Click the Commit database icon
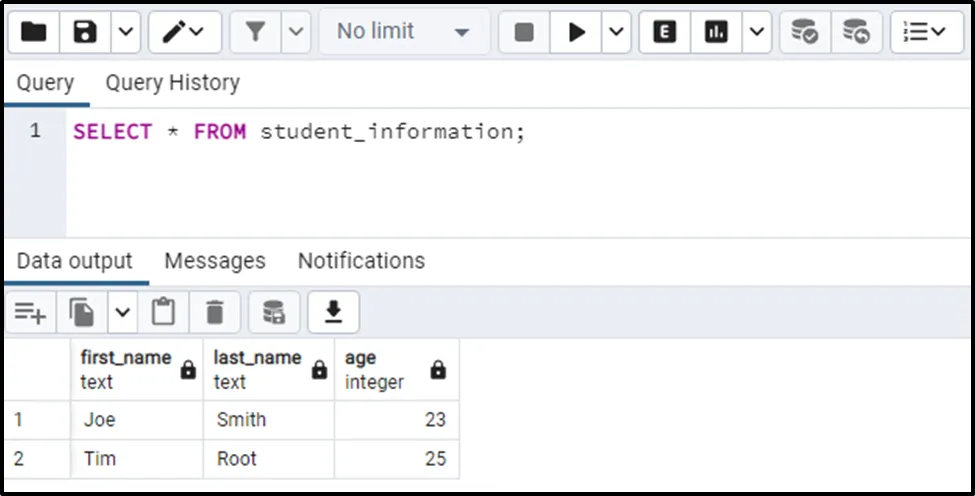 [804, 32]
